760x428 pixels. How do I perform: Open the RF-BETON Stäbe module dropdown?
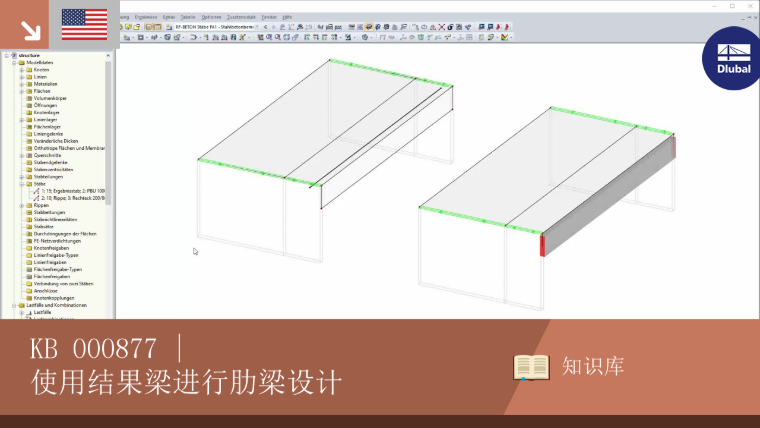click(x=256, y=27)
